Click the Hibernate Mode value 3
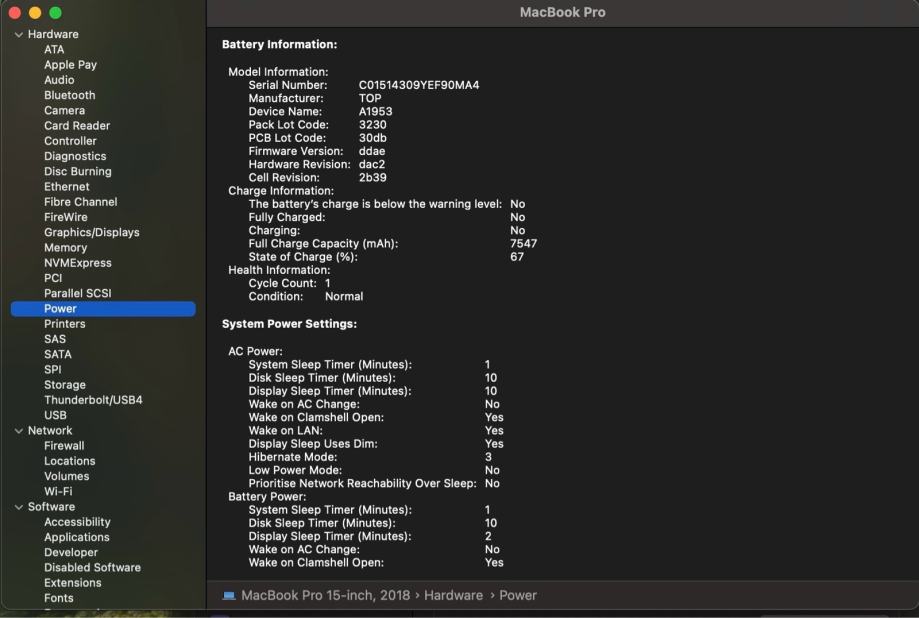This screenshot has width=919, height=618. (488, 457)
